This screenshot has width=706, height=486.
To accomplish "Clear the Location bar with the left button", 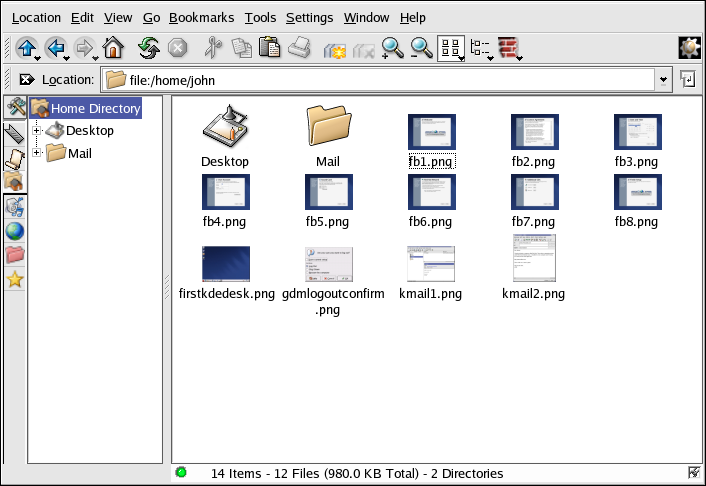I will (27, 80).
